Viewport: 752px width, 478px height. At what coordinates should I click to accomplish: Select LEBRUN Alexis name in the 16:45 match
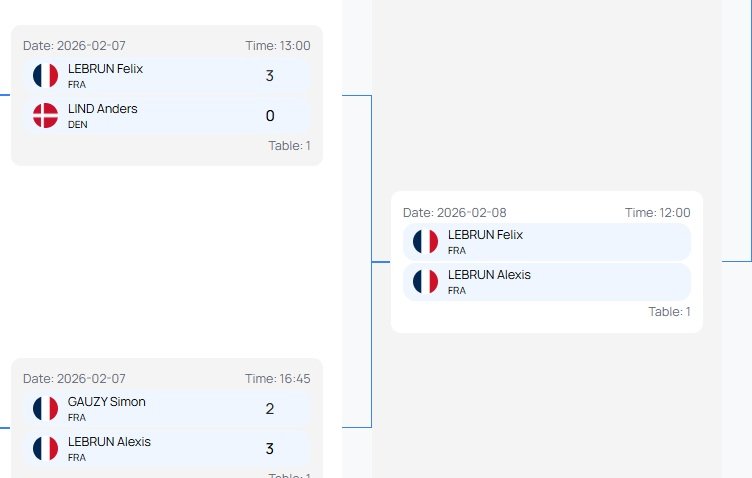point(110,442)
